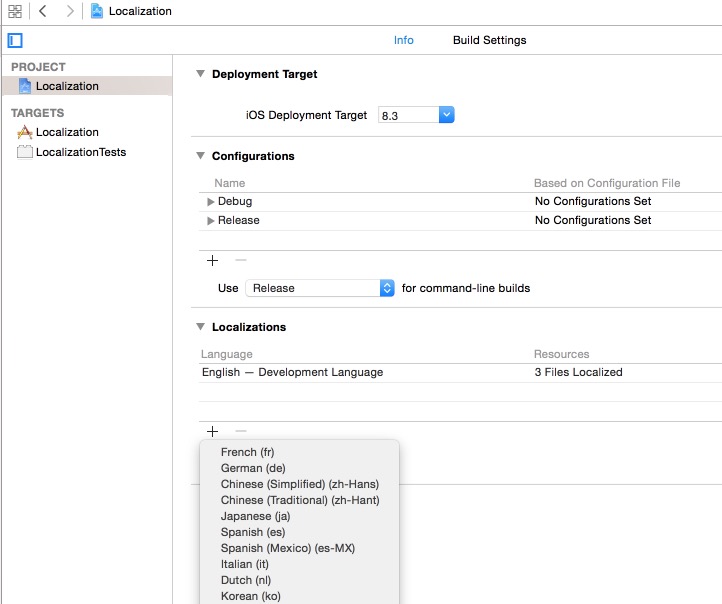
Task: Open the iOS Deployment Target dropdown arrow
Action: point(447,115)
